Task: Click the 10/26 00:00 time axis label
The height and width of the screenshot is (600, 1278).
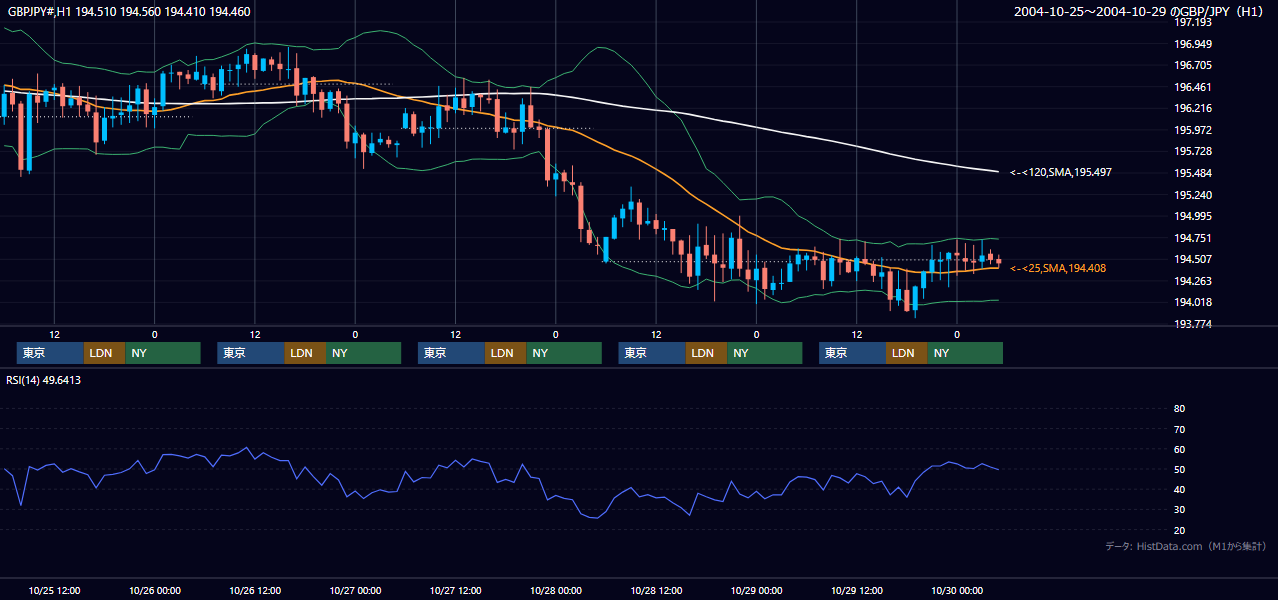Action: pyautogui.click(x=155, y=590)
